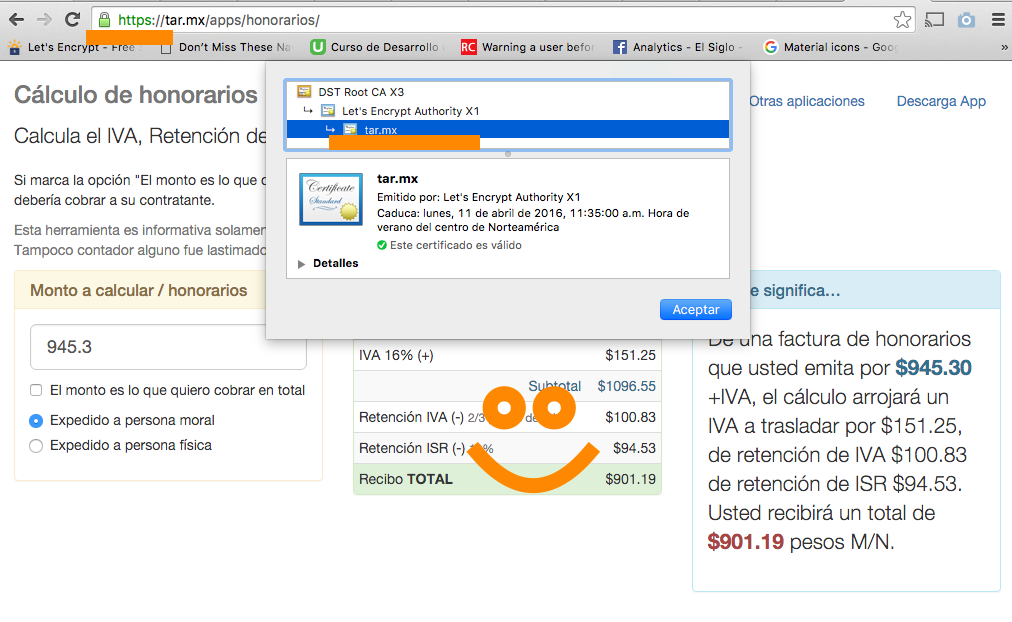Open the Descarga App link
This screenshot has width=1012, height=622.
942,101
